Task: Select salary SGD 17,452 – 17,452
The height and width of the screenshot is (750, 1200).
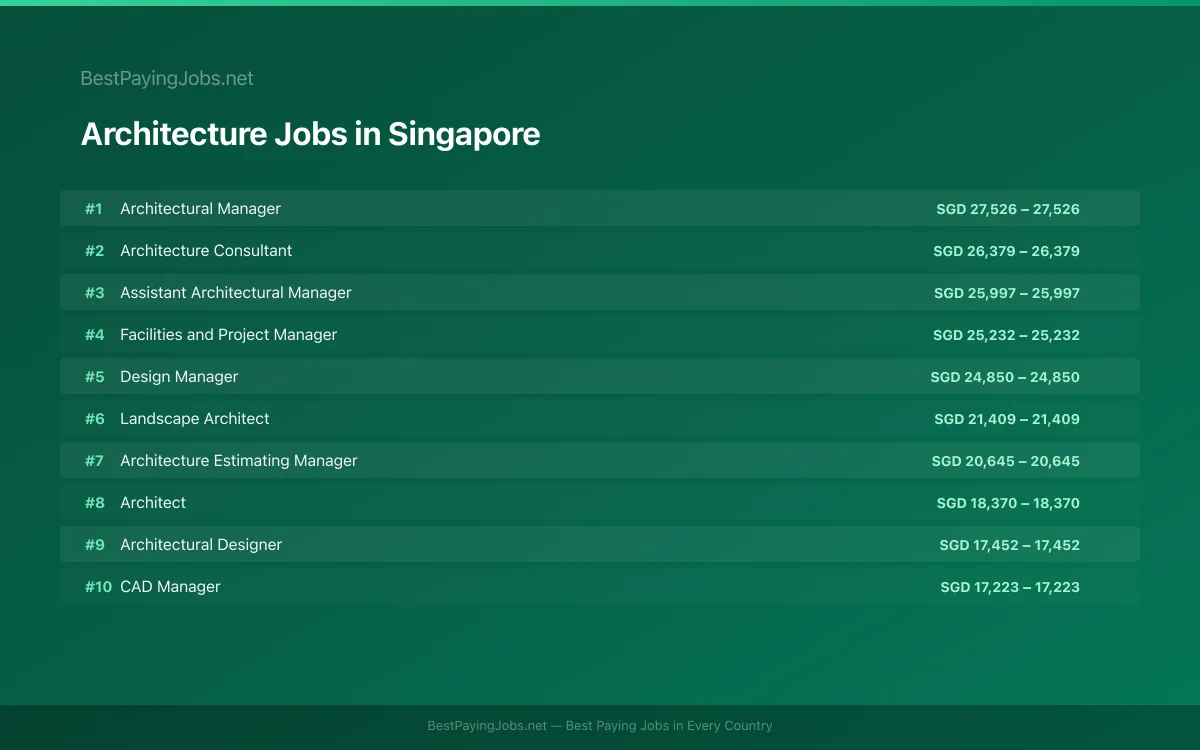Action: (x=1010, y=545)
